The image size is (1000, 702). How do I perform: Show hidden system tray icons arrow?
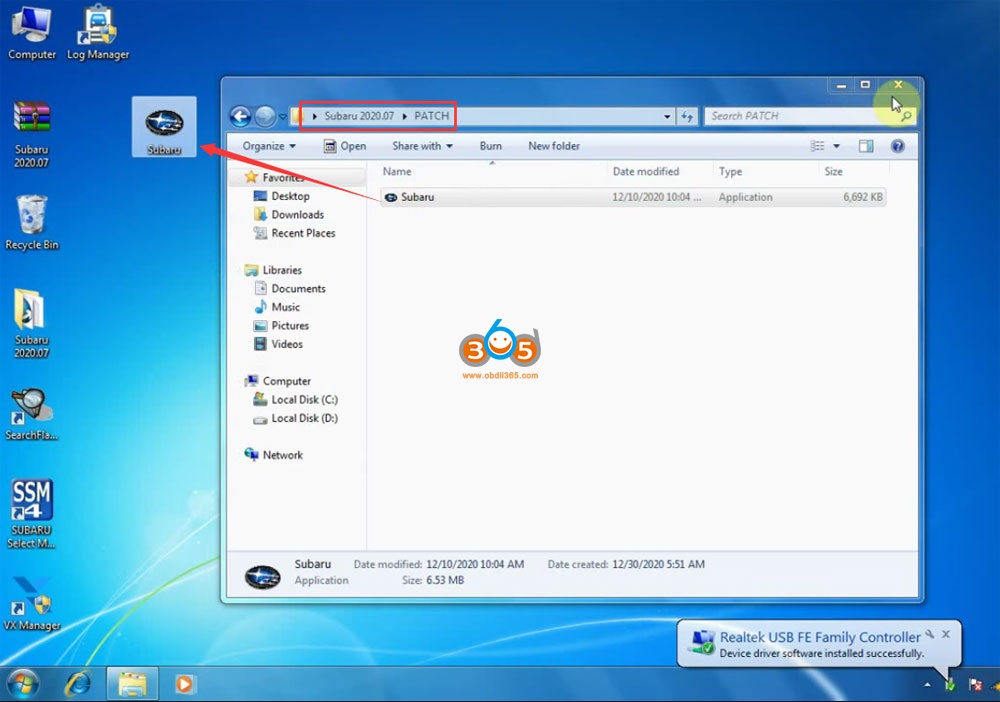tap(927, 685)
